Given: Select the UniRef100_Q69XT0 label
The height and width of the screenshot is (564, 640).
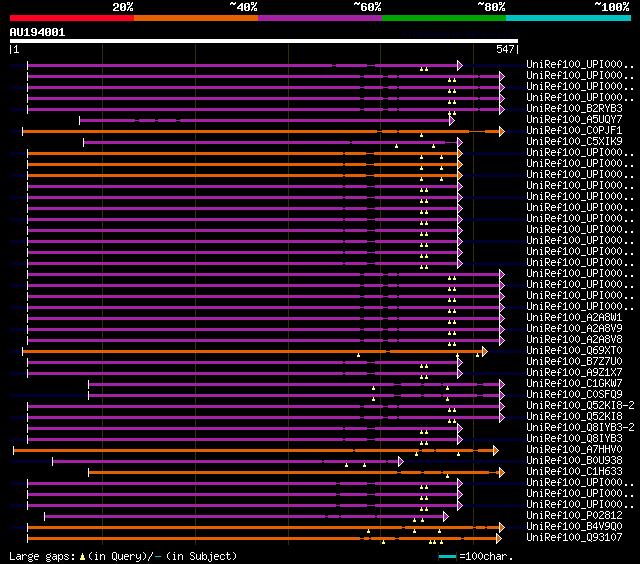Looking at the screenshot, I should pyautogui.click(x=574, y=351).
